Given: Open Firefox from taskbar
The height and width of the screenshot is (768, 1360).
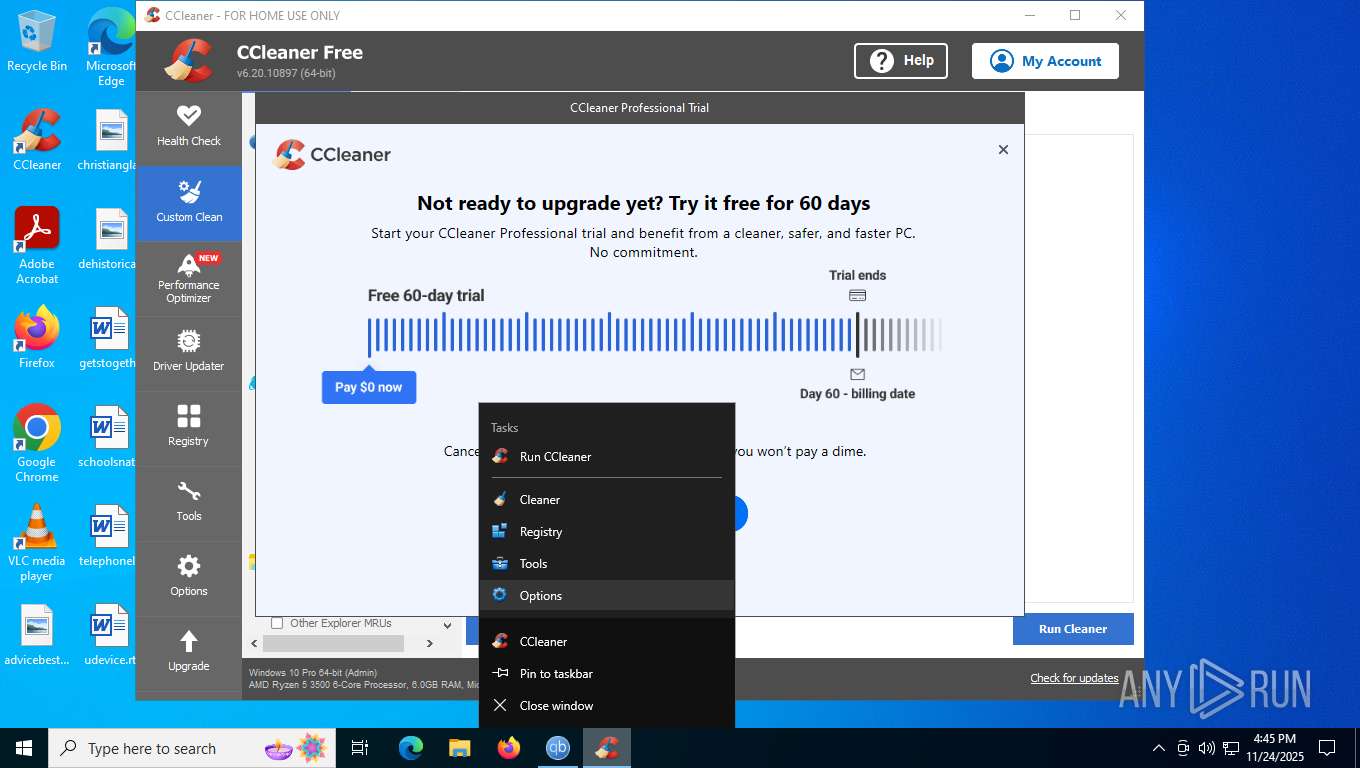Looking at the screenshot, I should 508,748.
